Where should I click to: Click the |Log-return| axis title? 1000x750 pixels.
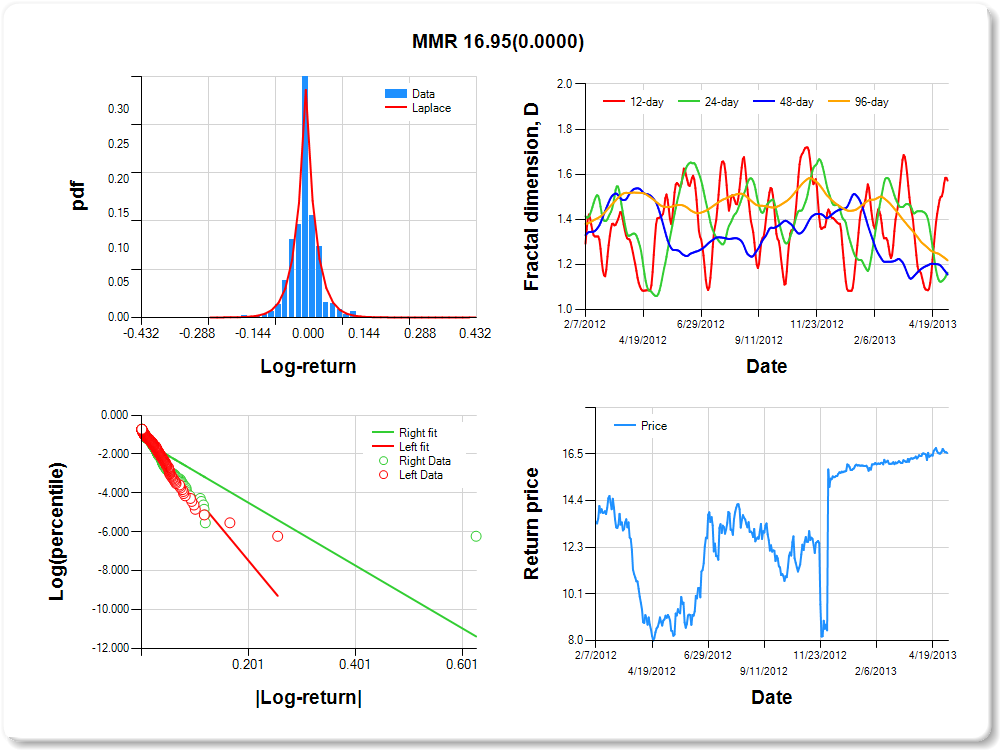[x=308, y=698]
